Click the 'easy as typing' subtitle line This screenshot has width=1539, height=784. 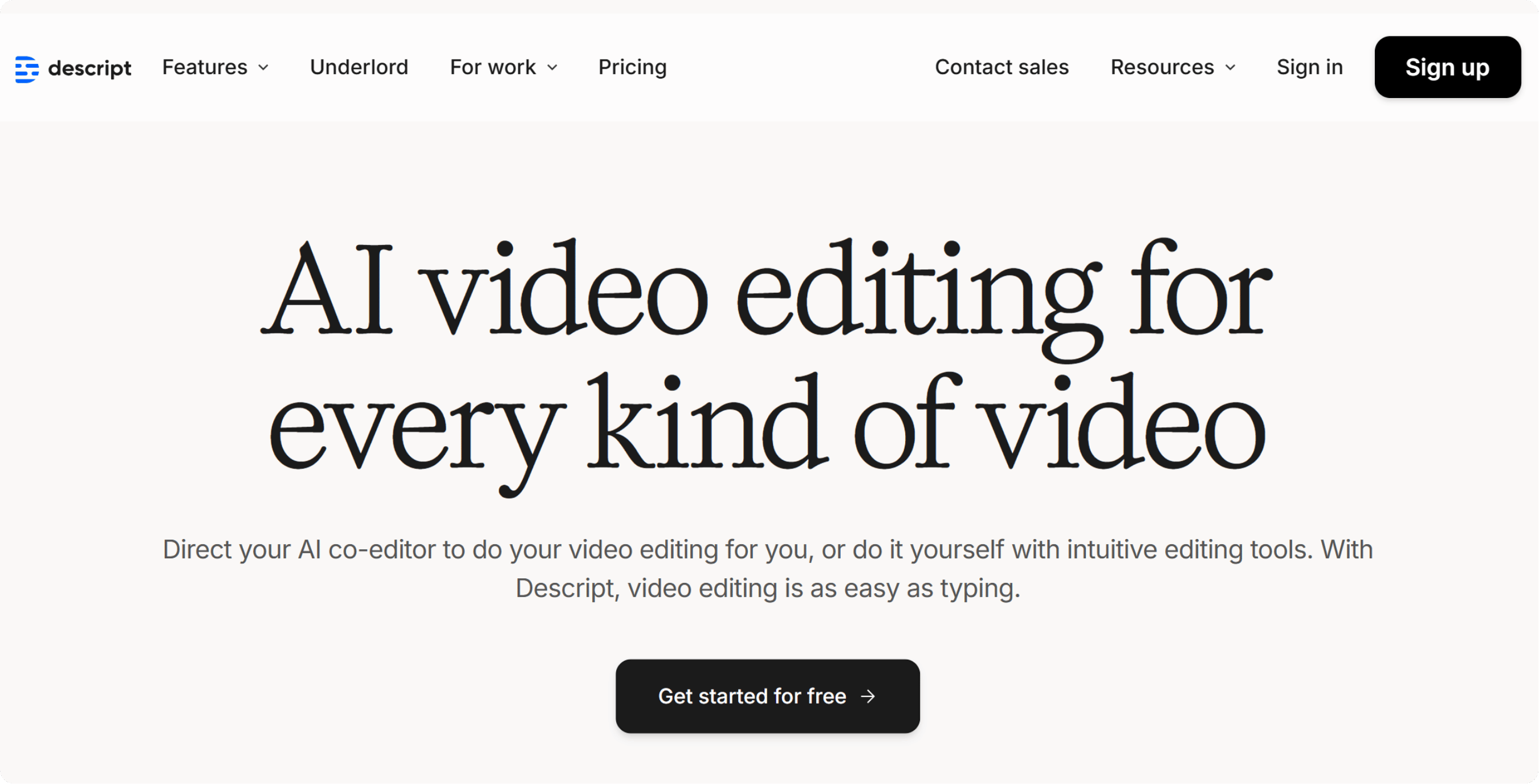(x=767, y=589)
